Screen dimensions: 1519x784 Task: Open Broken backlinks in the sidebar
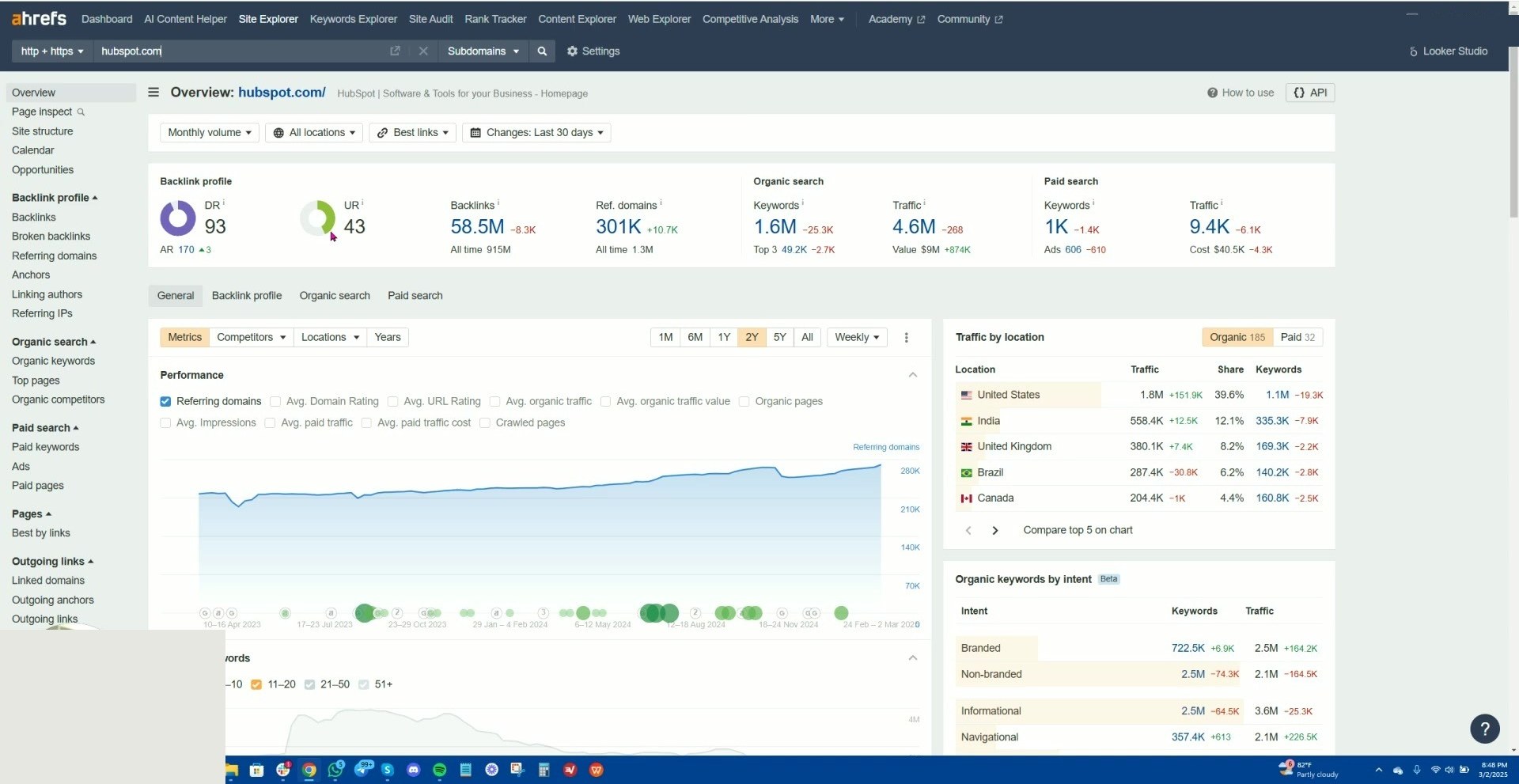(x=51, y=237)
